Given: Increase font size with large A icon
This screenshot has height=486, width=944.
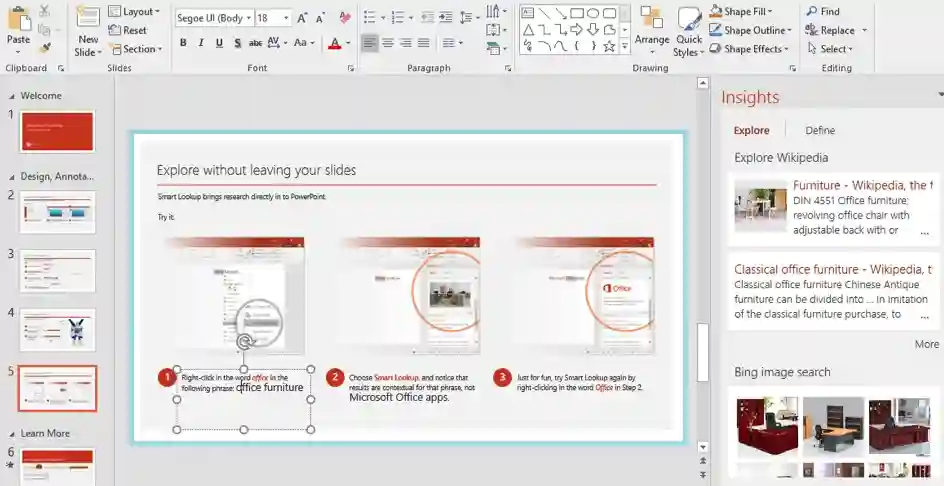Looking at the screenshot, I should 302,18.
